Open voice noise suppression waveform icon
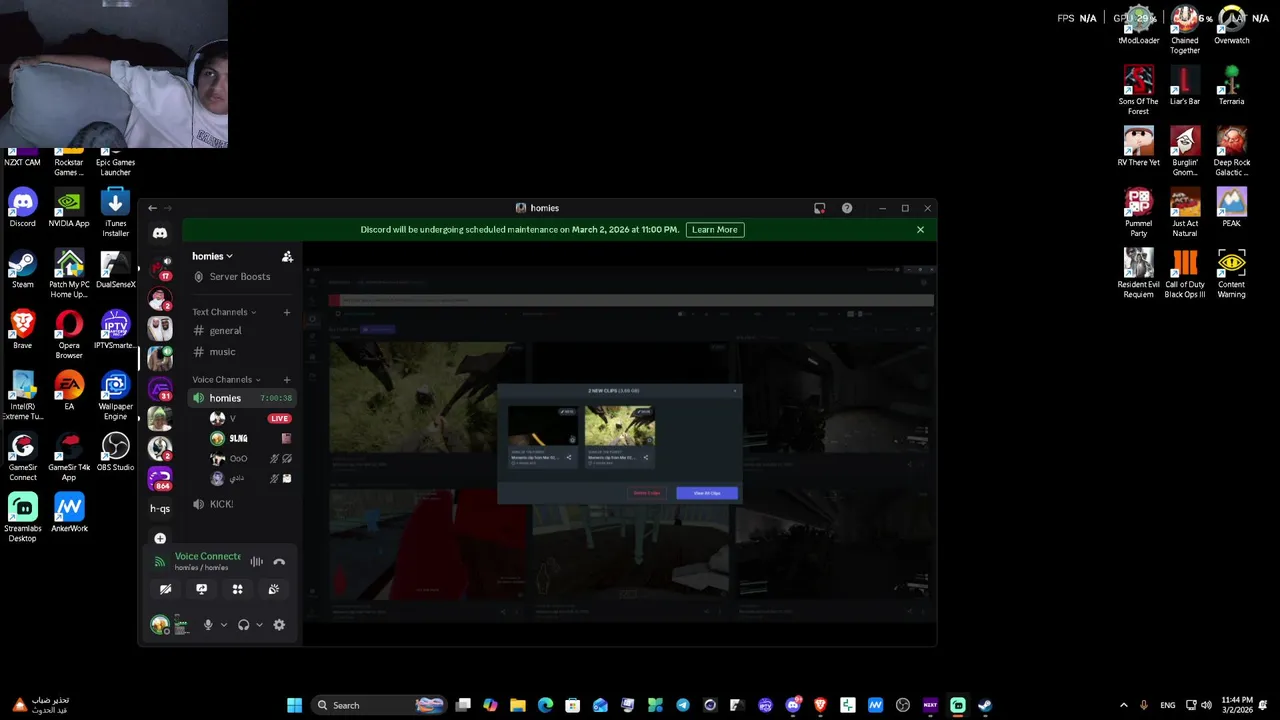Screen dimensions: 1280x720 257,562
